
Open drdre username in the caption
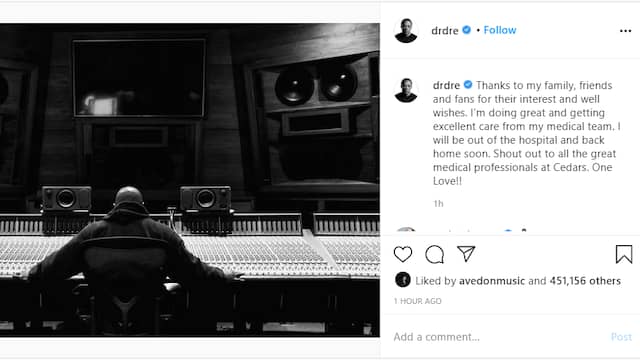click(x=447, y=85)
